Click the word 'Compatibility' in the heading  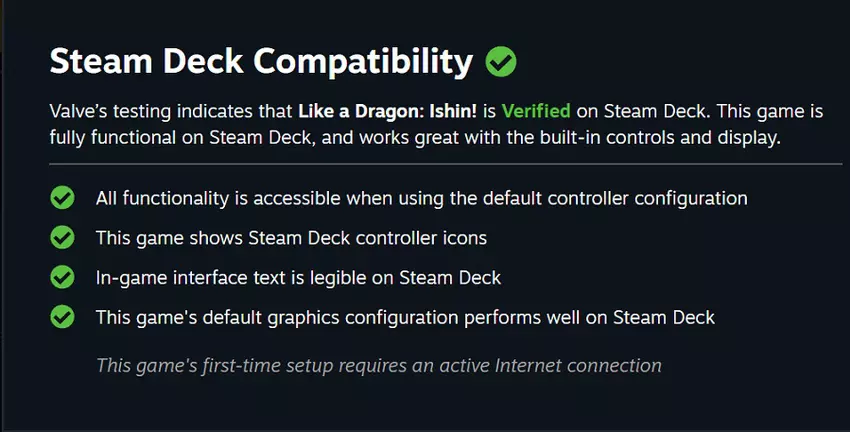point(363,62)
